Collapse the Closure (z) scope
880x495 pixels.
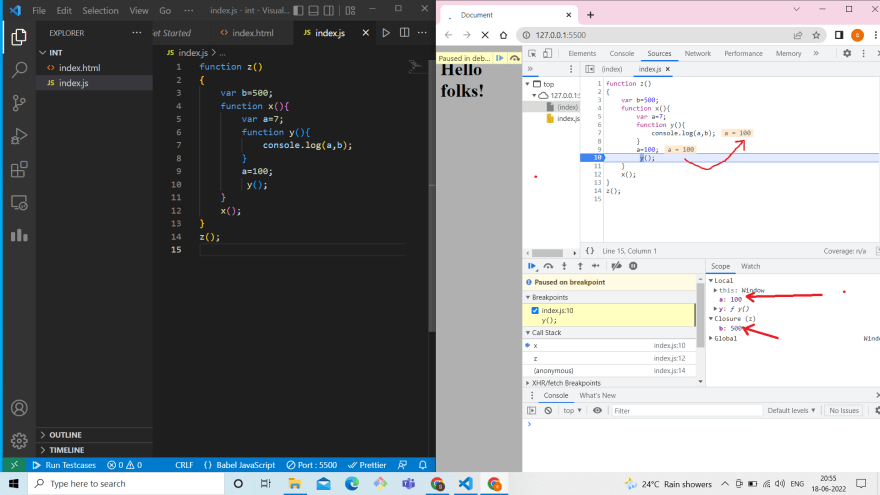coord(711,319)
